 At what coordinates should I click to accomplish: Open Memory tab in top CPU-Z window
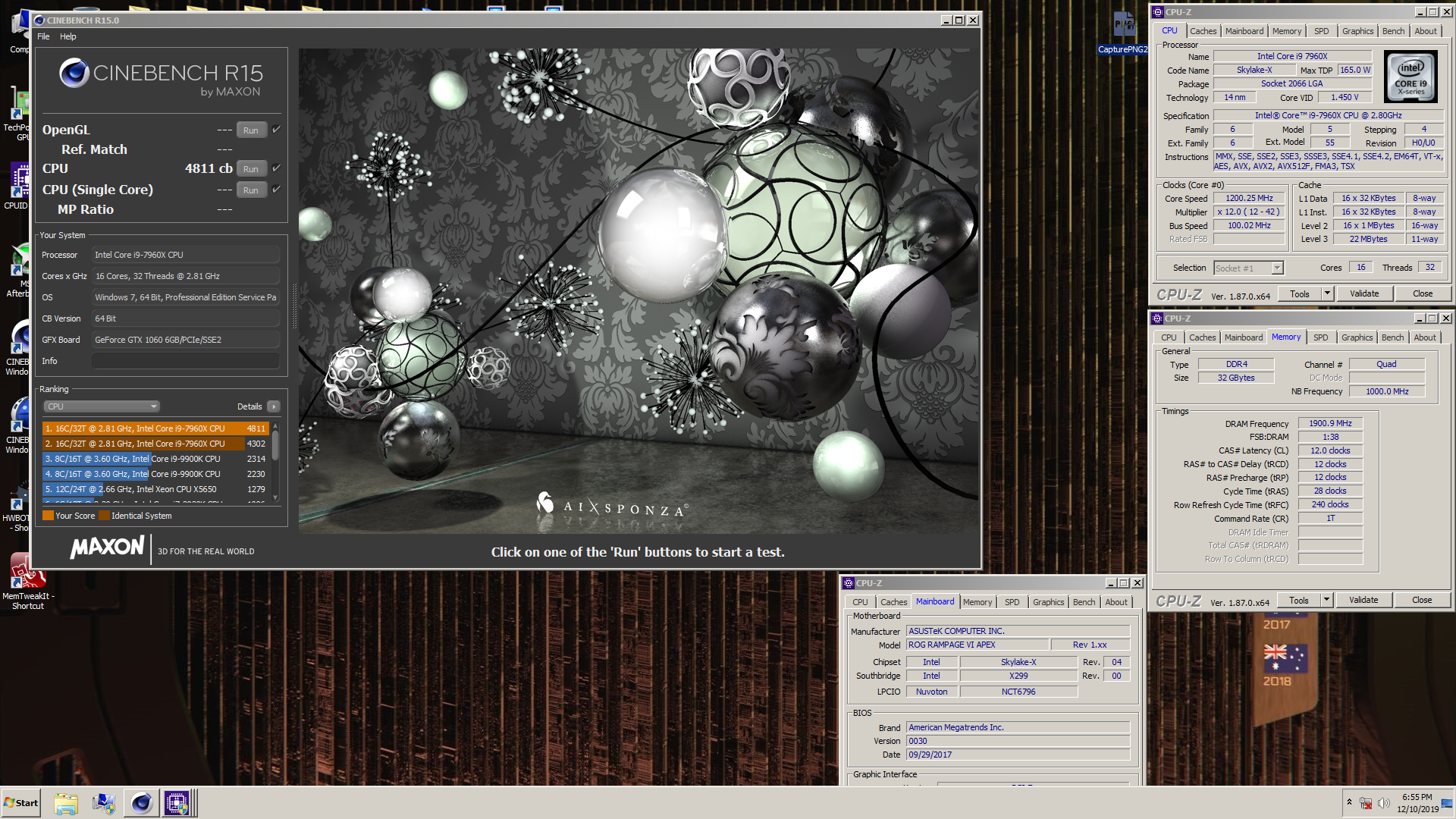tap(1287, 31)
